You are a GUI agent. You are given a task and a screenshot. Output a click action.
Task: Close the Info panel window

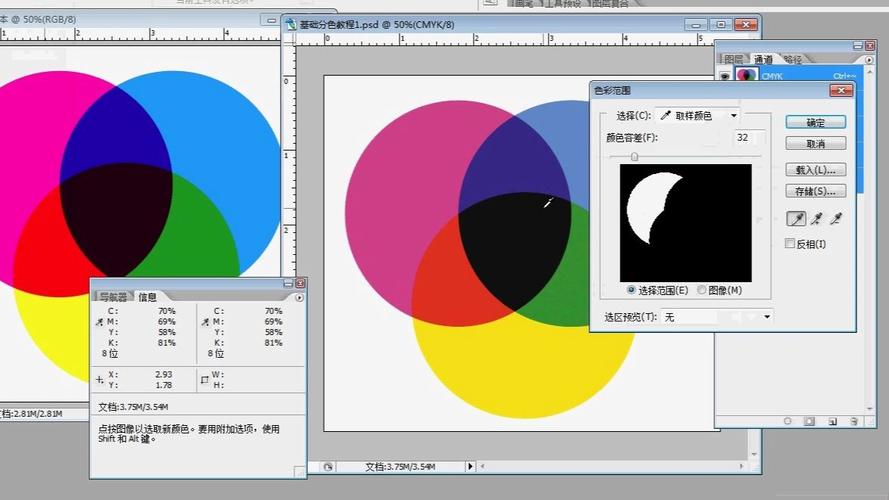(x=300, y=283)
